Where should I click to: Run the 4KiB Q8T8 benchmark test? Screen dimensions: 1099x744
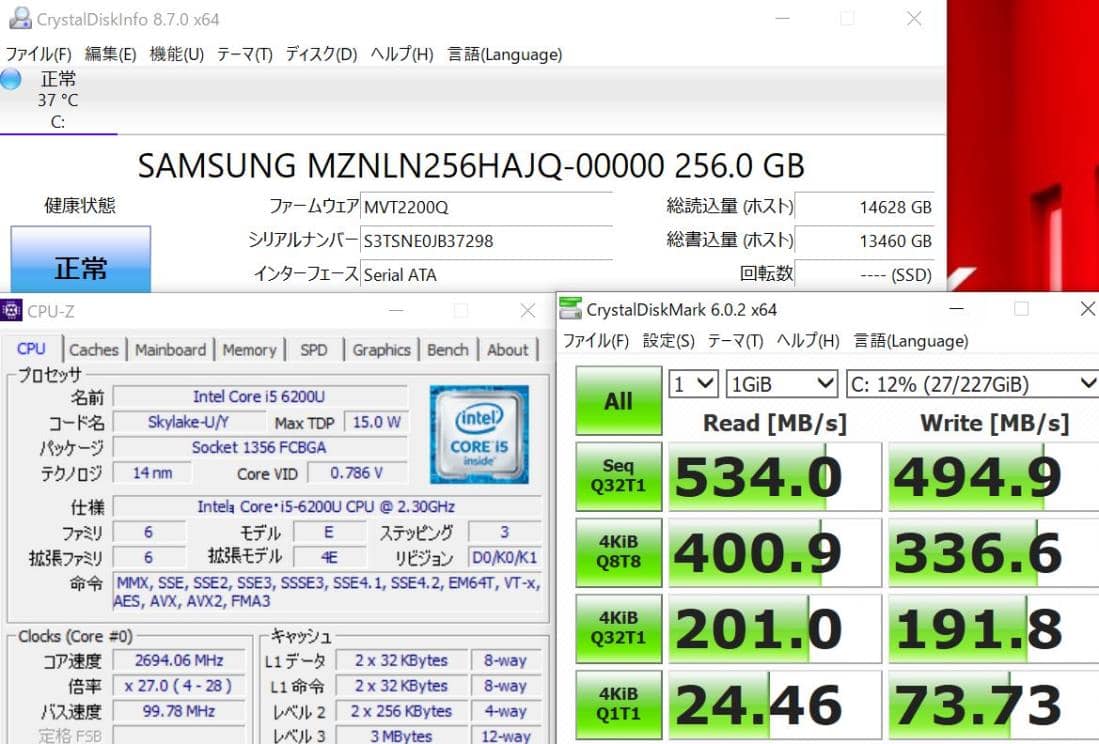619,552
